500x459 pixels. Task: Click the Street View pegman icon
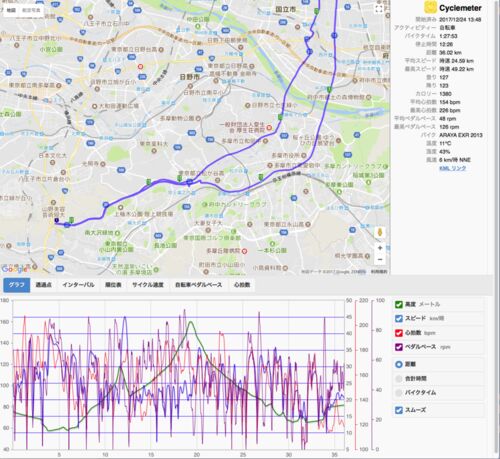tap(380, 232)
